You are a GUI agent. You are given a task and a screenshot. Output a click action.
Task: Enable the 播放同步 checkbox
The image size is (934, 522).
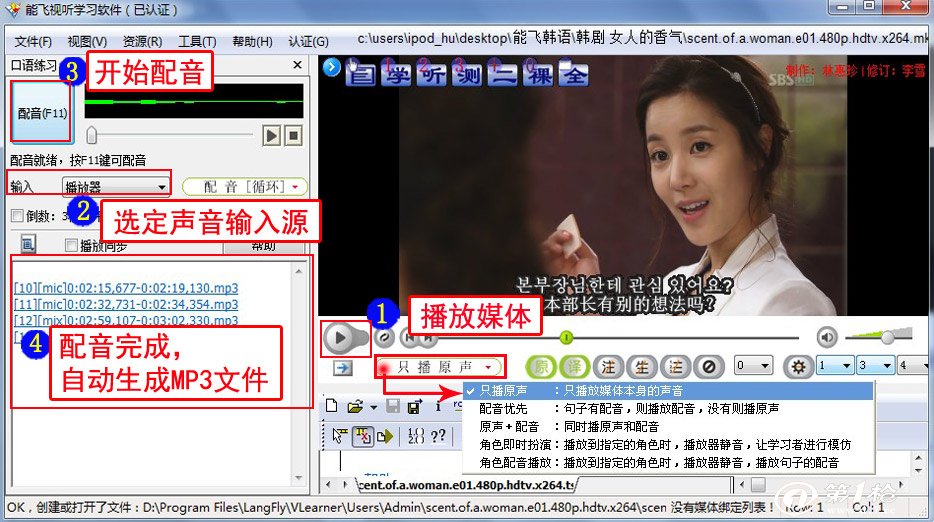[71, 245]
